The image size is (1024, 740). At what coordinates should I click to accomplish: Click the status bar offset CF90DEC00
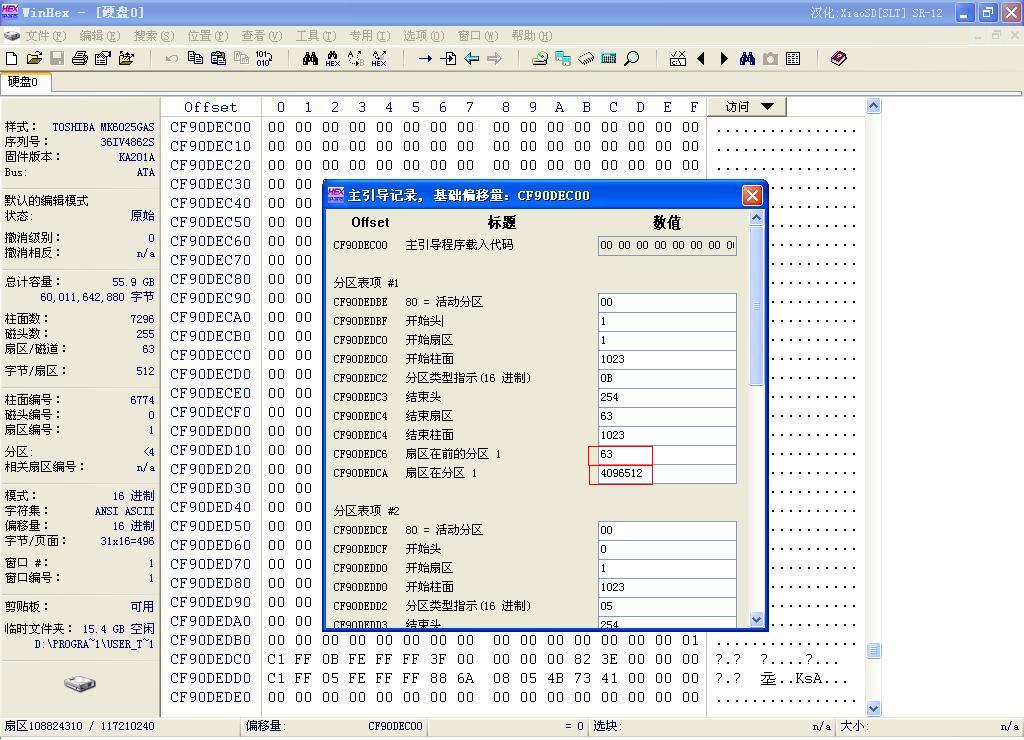click(395, 726)
